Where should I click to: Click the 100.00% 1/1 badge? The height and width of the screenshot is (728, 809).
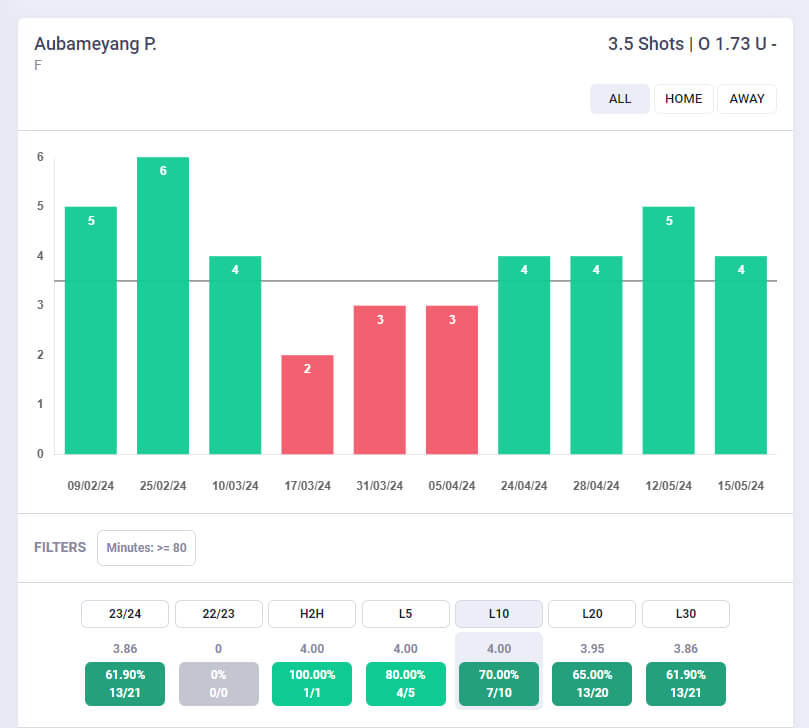pos(312,684)
